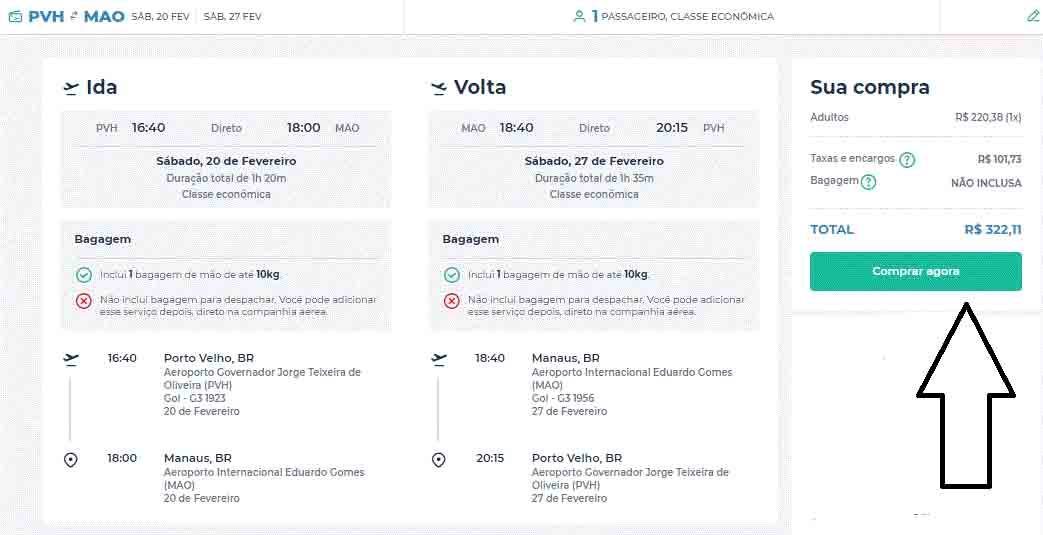Click the passenger icon in the header
This screenshot has width=1043, height=535.
click(579, 16)
